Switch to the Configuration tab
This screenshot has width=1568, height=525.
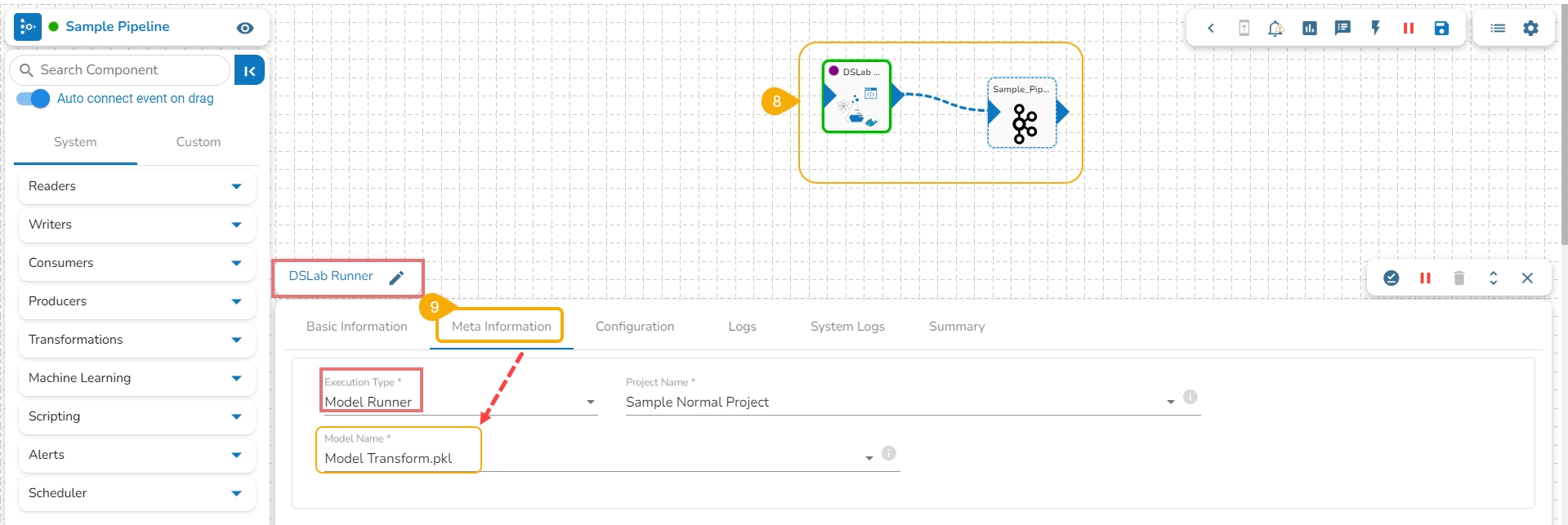(x=635, y=327)
